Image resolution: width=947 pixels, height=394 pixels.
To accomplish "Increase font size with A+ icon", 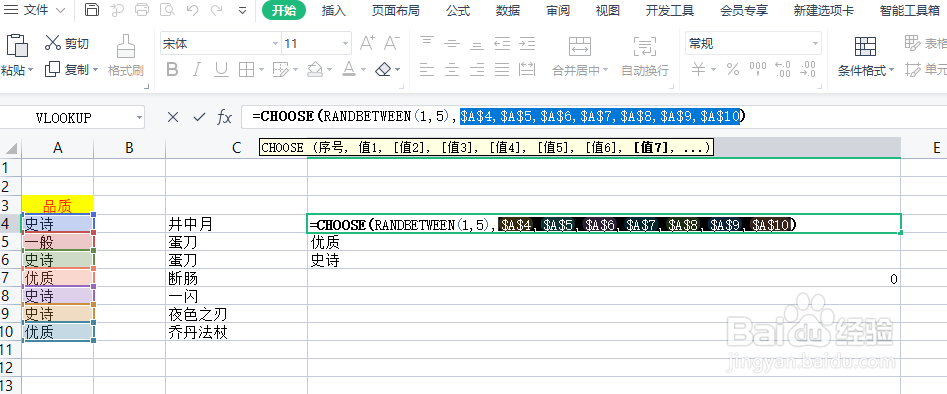I will 367,44.
